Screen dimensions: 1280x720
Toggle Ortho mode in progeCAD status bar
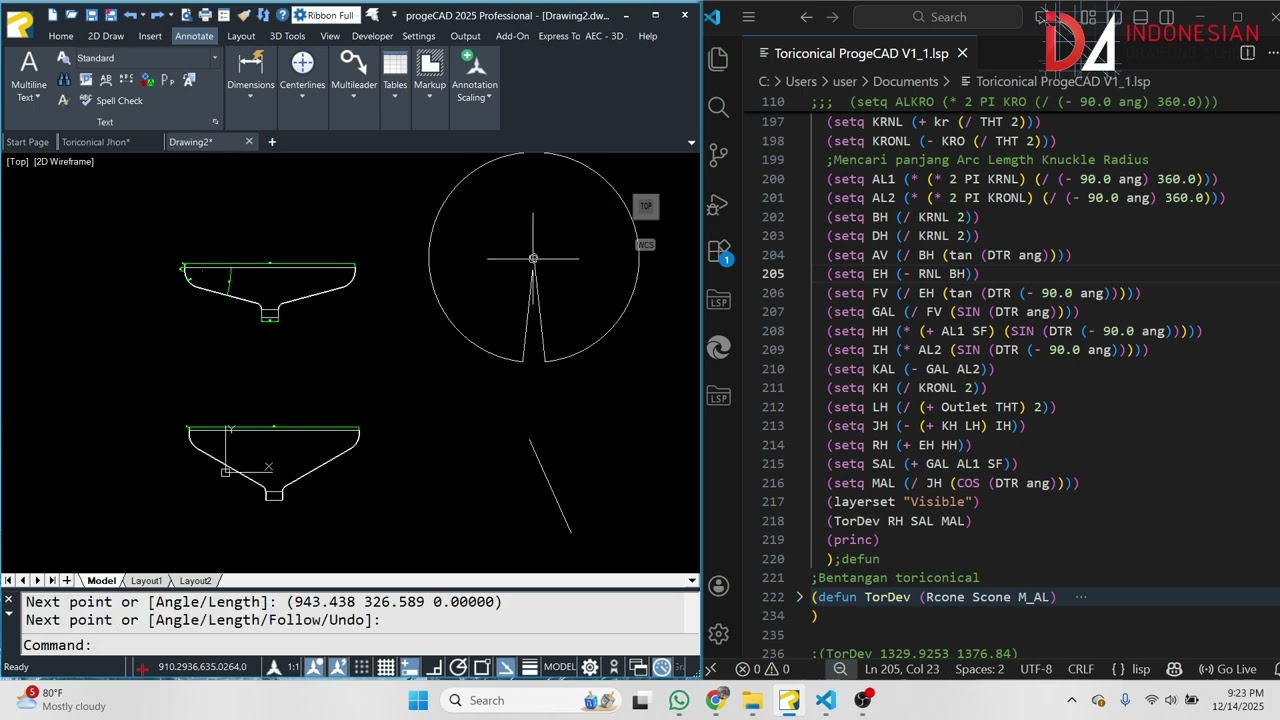[x=434, y=667]
